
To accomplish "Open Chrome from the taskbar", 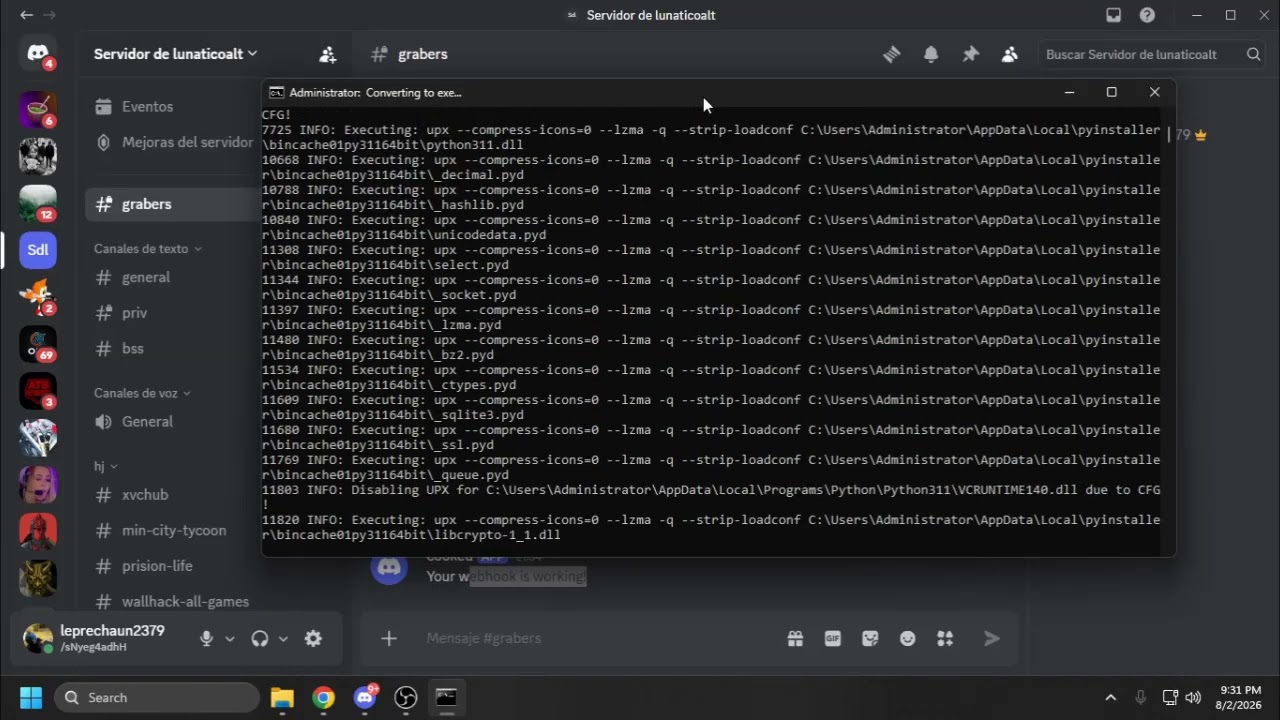I will click(323, 697).
